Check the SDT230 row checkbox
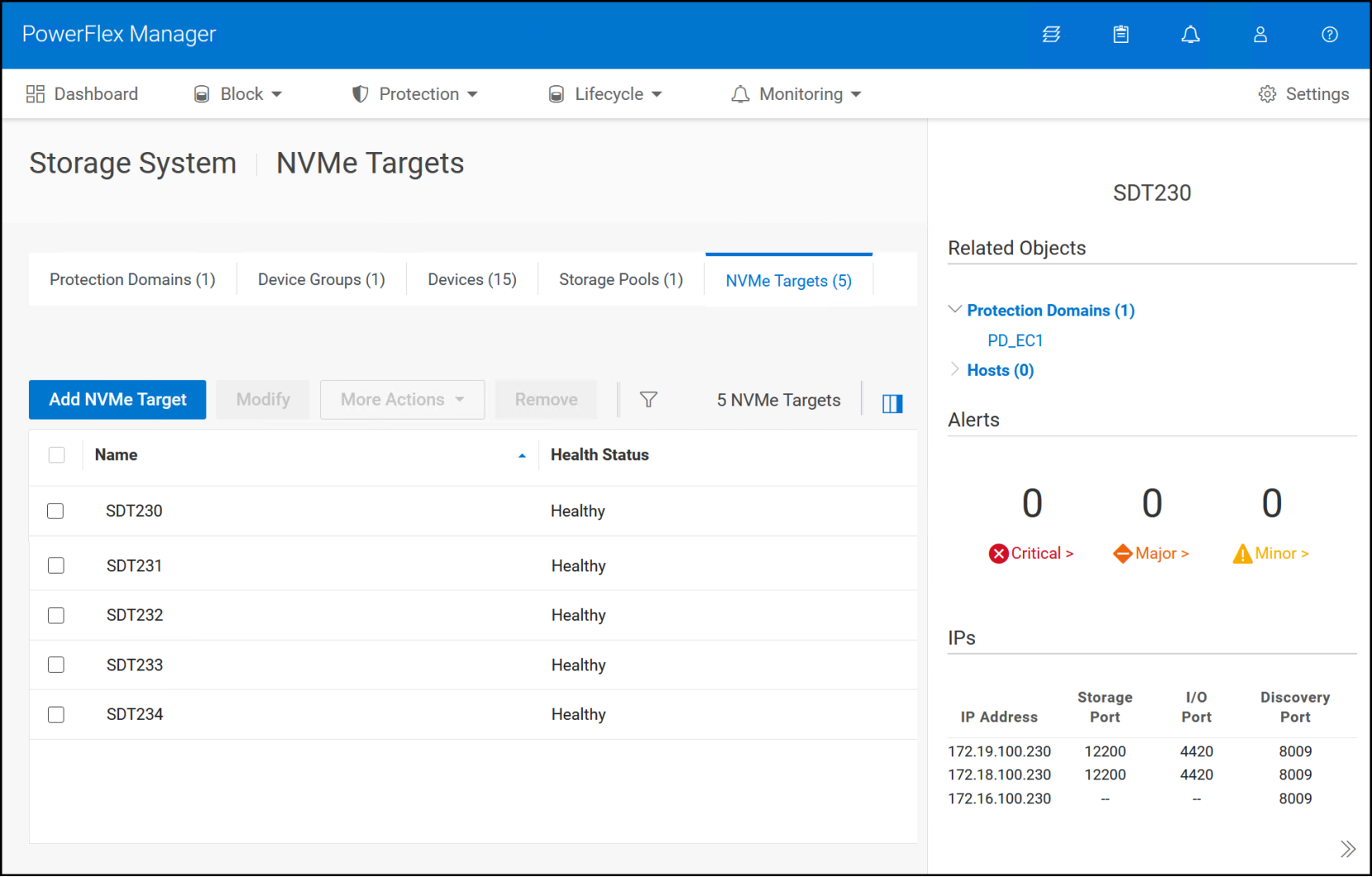The height and width of the screenshot is (877, 1372). (55, 511)
